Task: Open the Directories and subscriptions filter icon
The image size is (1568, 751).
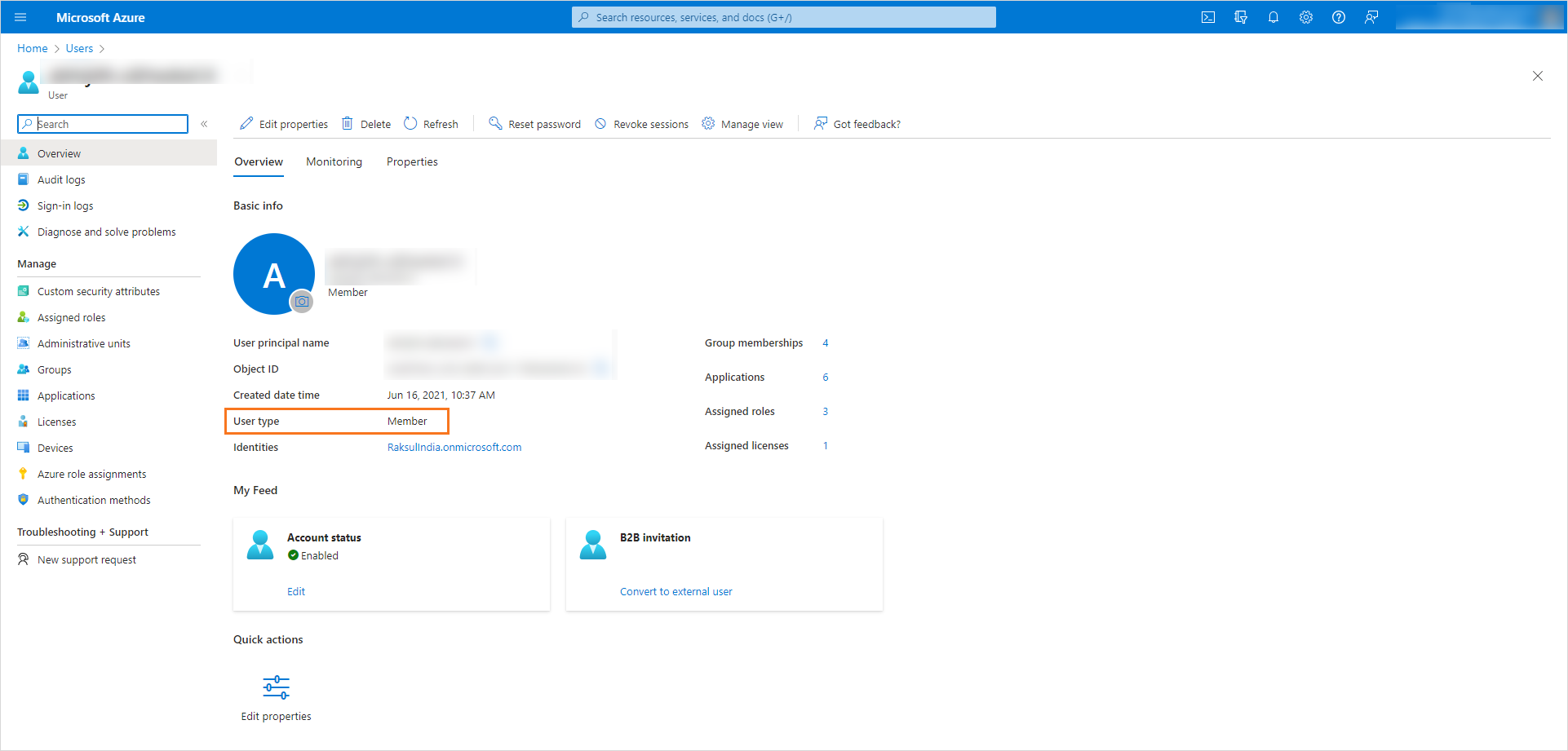Action: [x=1241, y=17]
